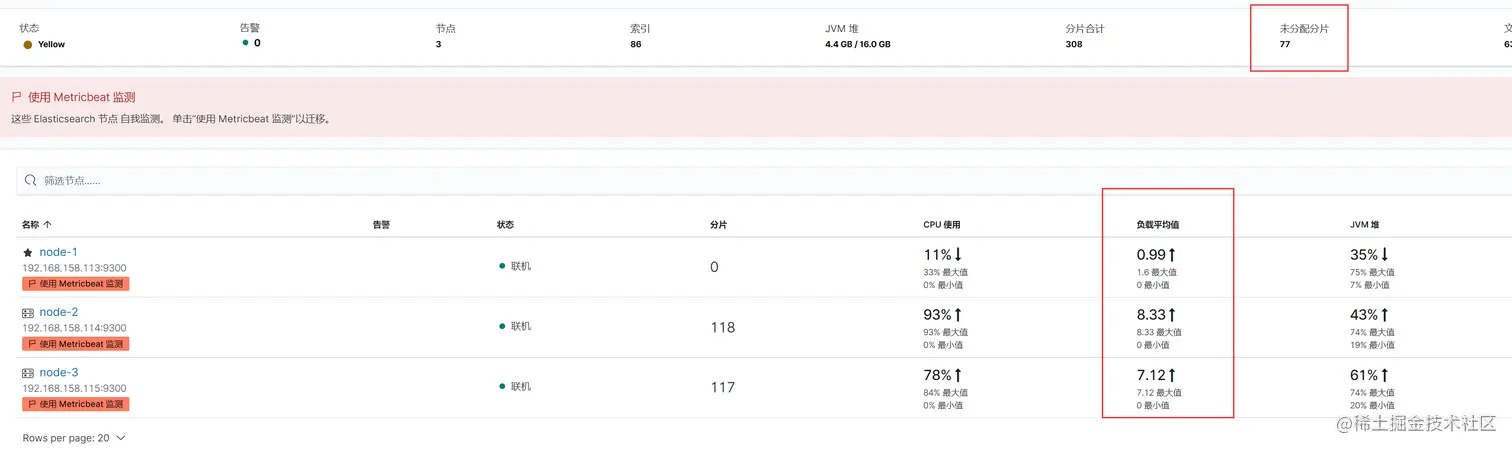Click the flag icon in Metricbeat banner title
1512x449 pixels.
pyautogui.click(x=16, y=97)
